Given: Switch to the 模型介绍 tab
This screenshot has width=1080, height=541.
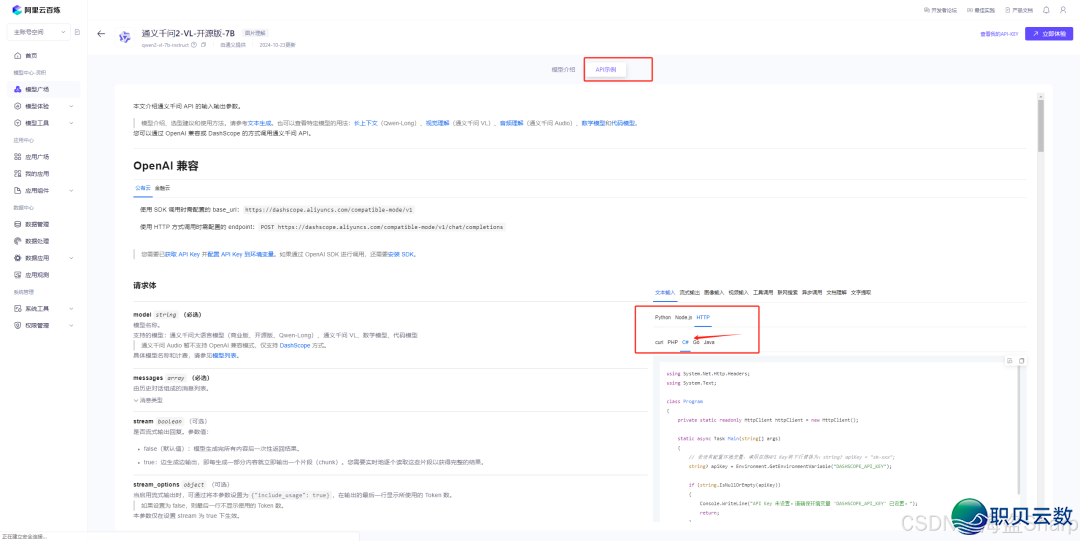Looking at the screenshot, I should (x=563, y=70).
